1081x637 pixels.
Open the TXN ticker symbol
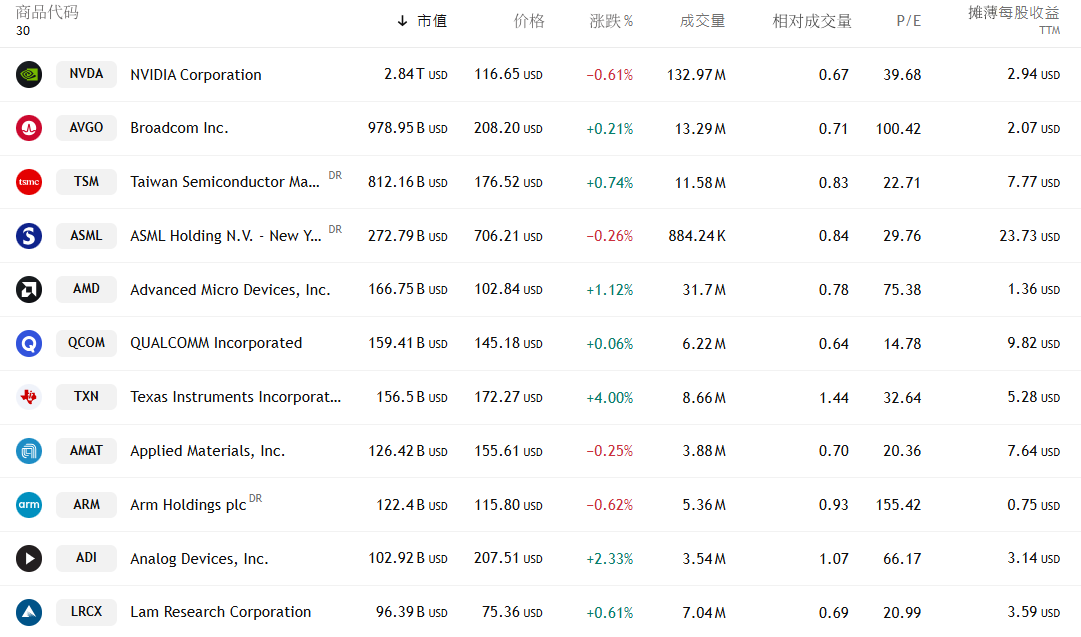click(x=86, y=396)
